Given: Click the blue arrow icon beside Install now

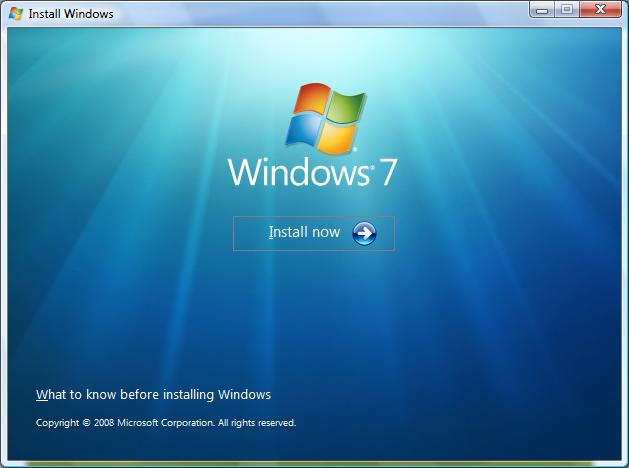Looking at the screenshot, I should pyautogui.click(x=364, y=233).
